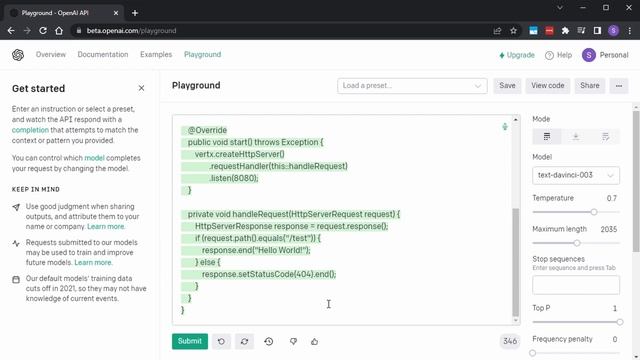Click the address bar URL
The width and height of the screenshot is (640, 360).
click(131, 31)
